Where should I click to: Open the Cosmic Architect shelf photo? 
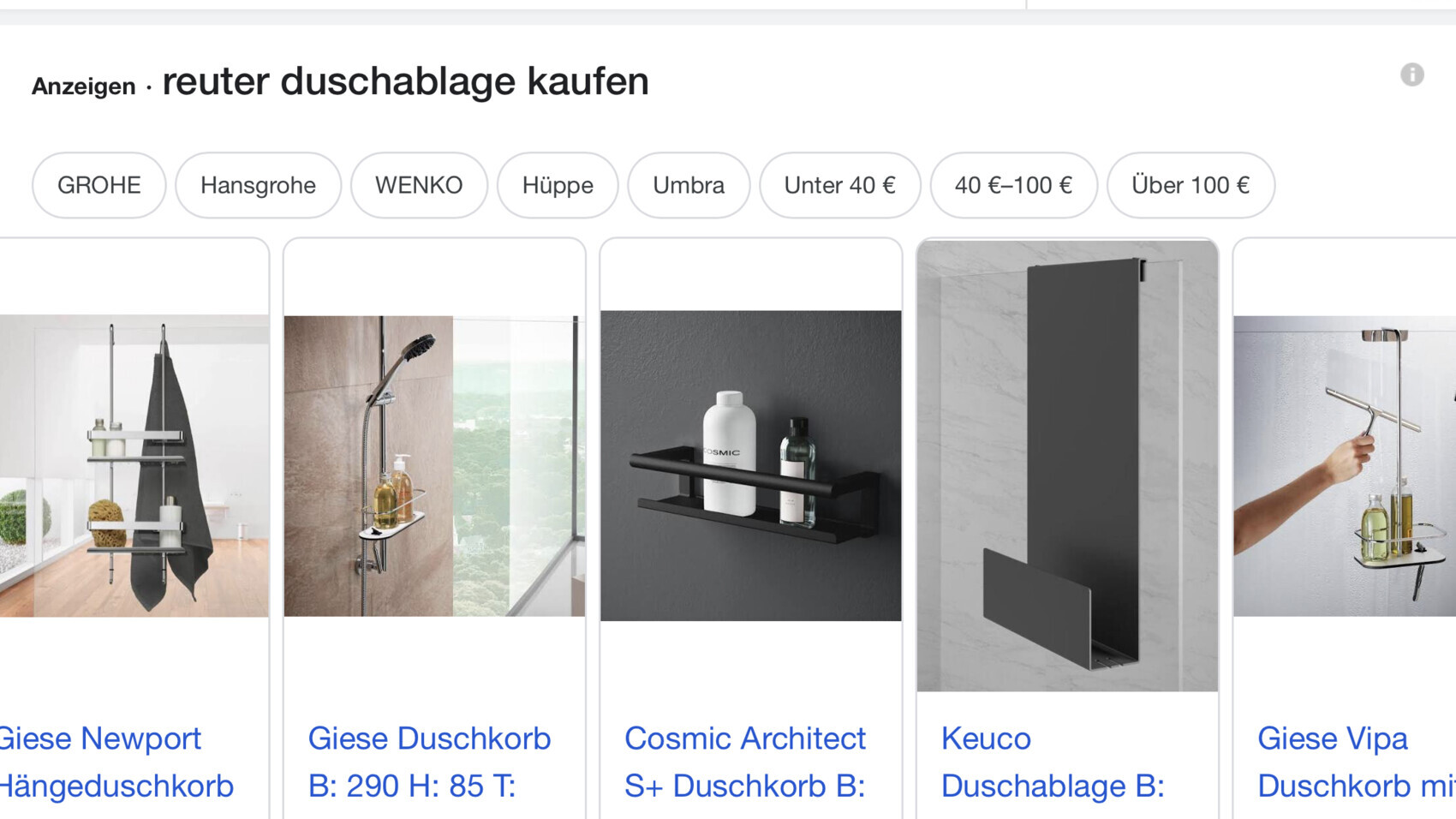(750, 465)
